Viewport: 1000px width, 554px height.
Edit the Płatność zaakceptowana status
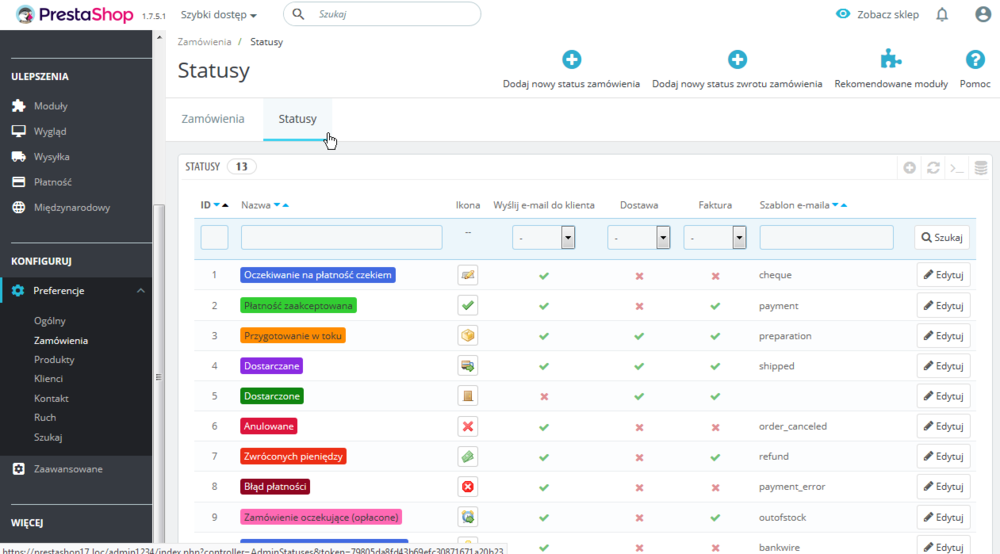point(943,305)
